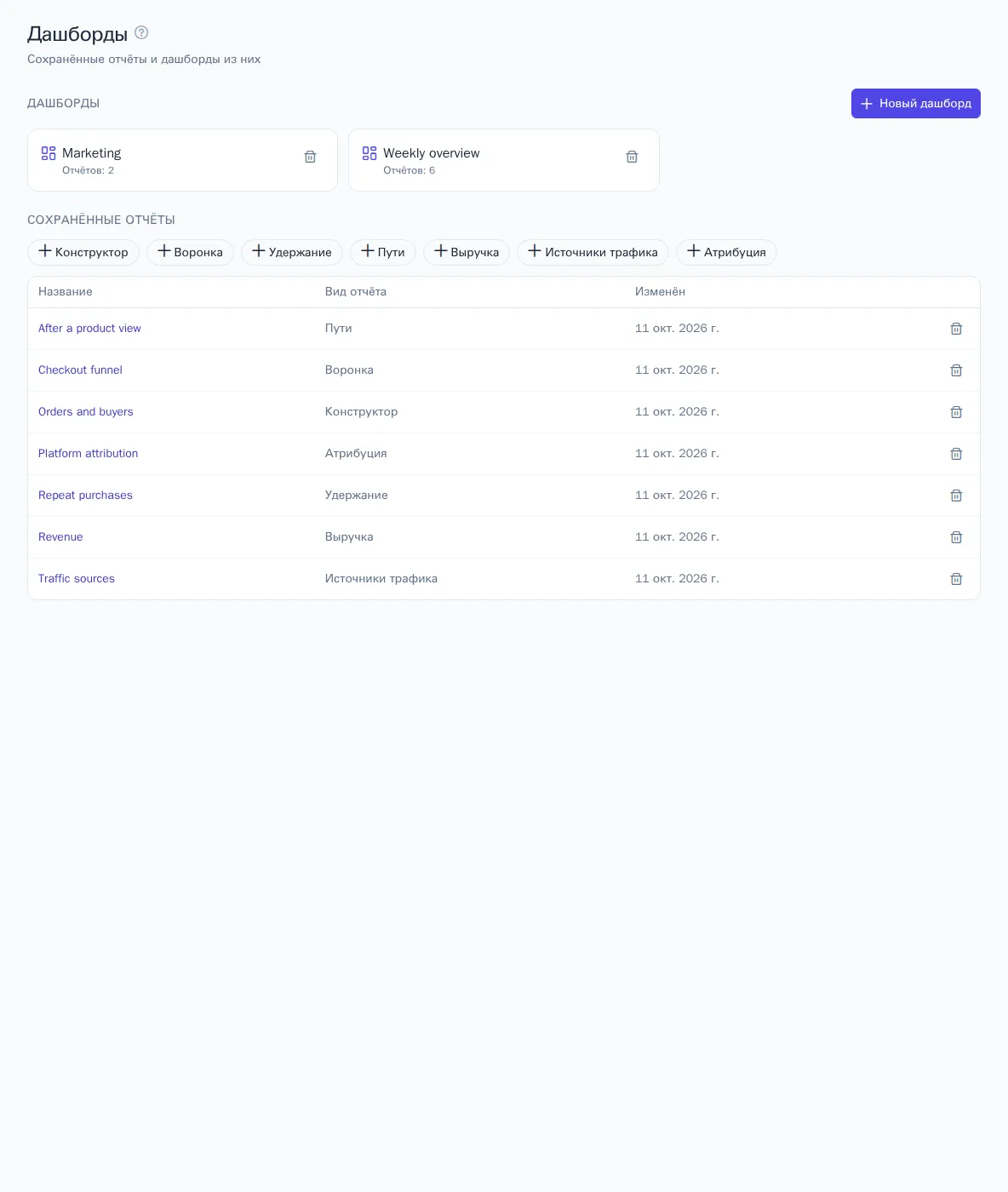Click the Изменён column header
1008x1192 pixels.
(660, 292)
